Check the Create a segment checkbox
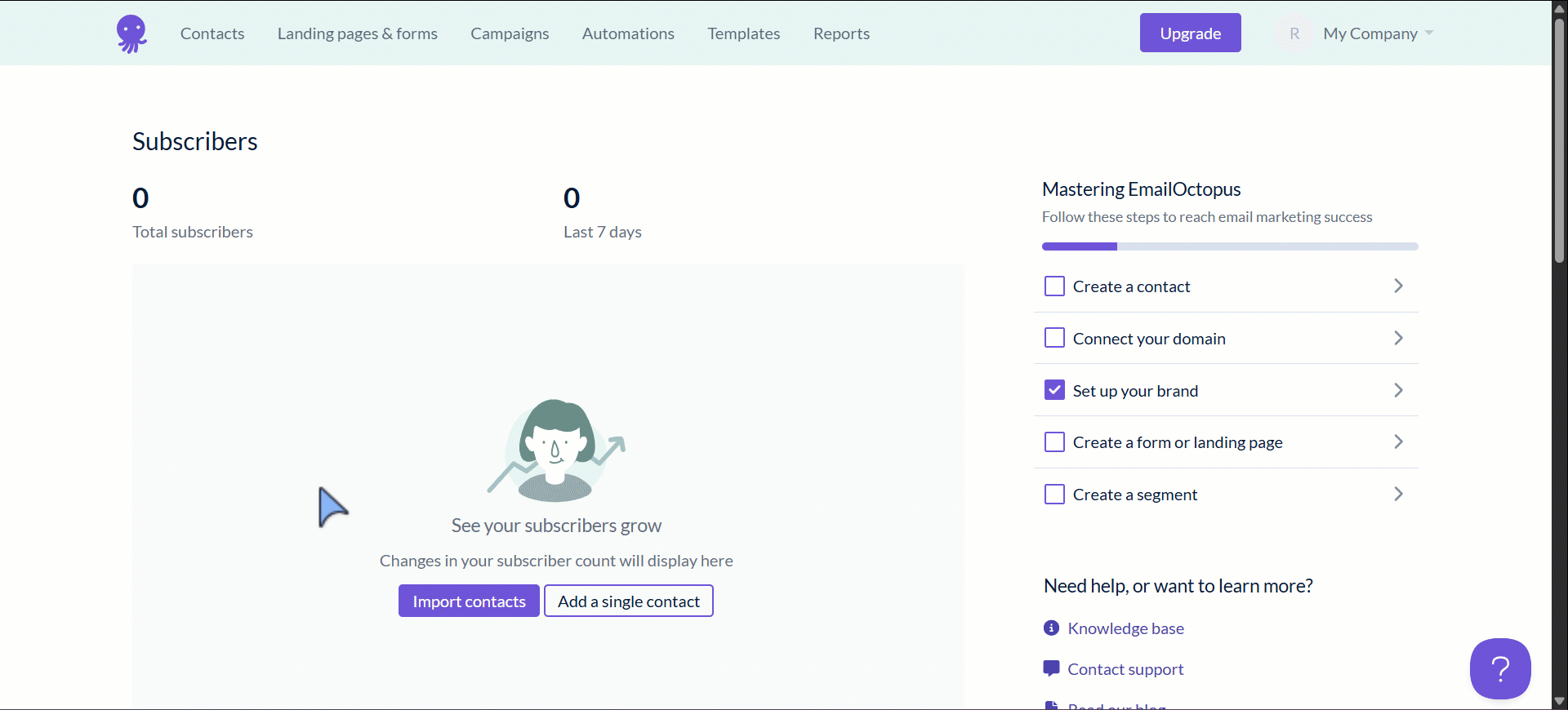 pyautogui.click(x=1054, y=495)
